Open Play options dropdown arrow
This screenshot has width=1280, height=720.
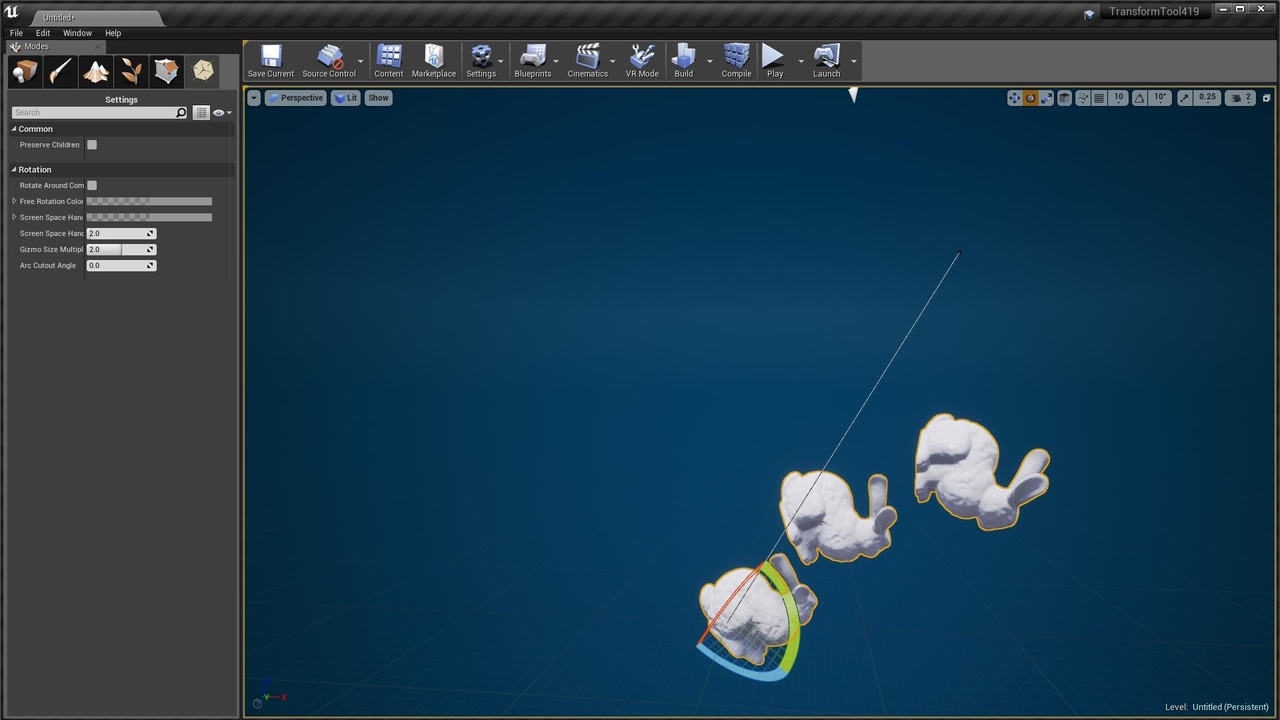[800, 61]
